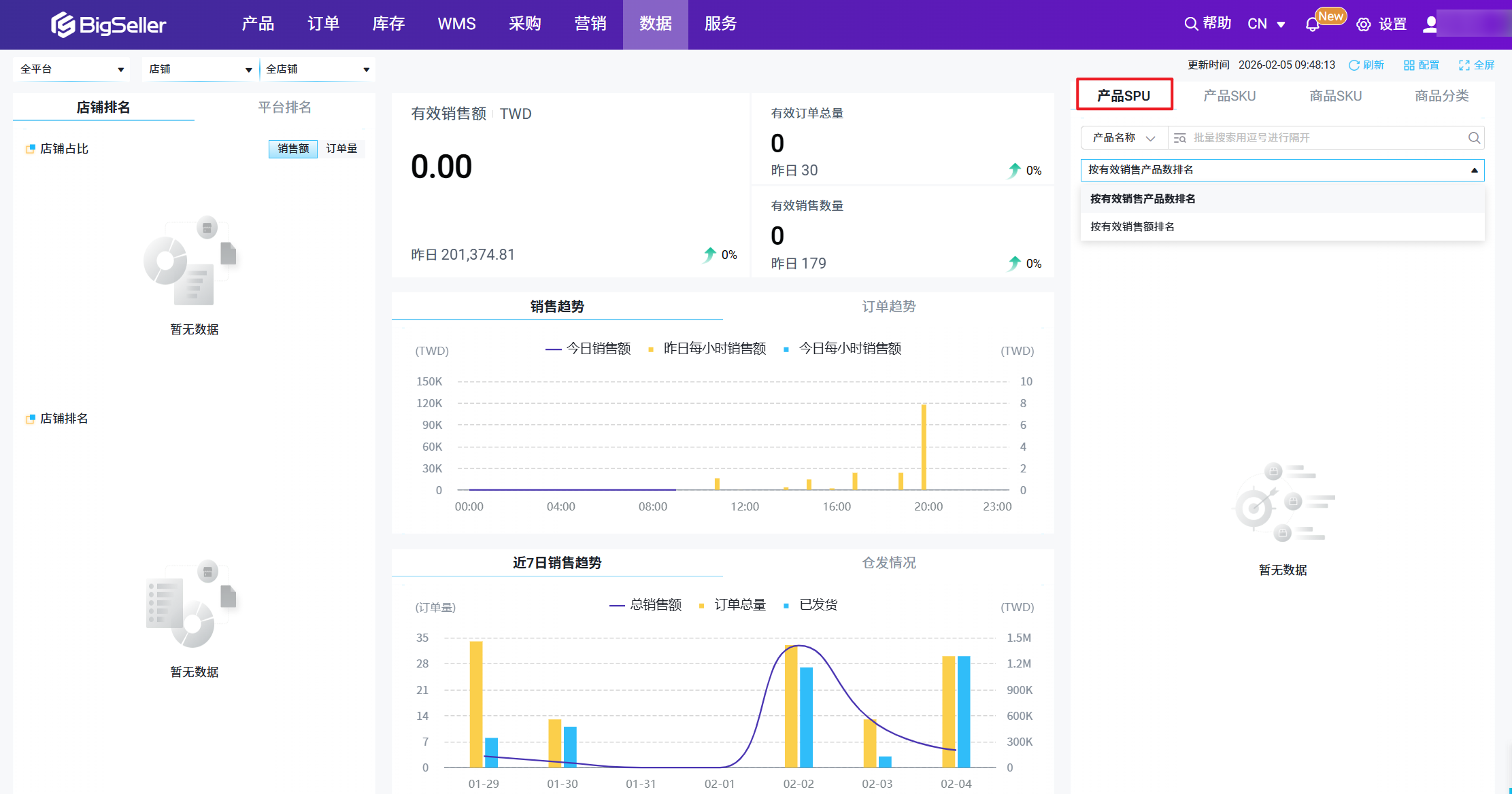The image size is (1512, 794).
Task: Switch to 平台排名 tab
Action: (x=284, y=107)
